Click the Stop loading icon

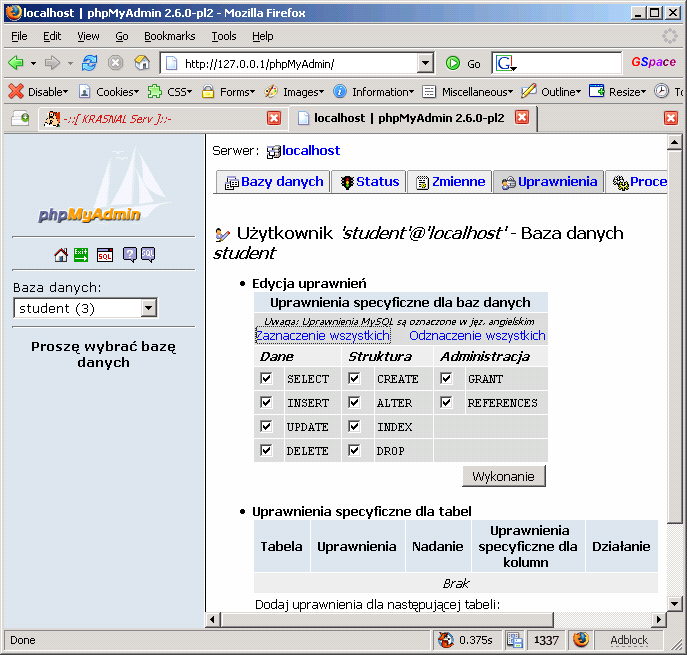tap(115, 63)
